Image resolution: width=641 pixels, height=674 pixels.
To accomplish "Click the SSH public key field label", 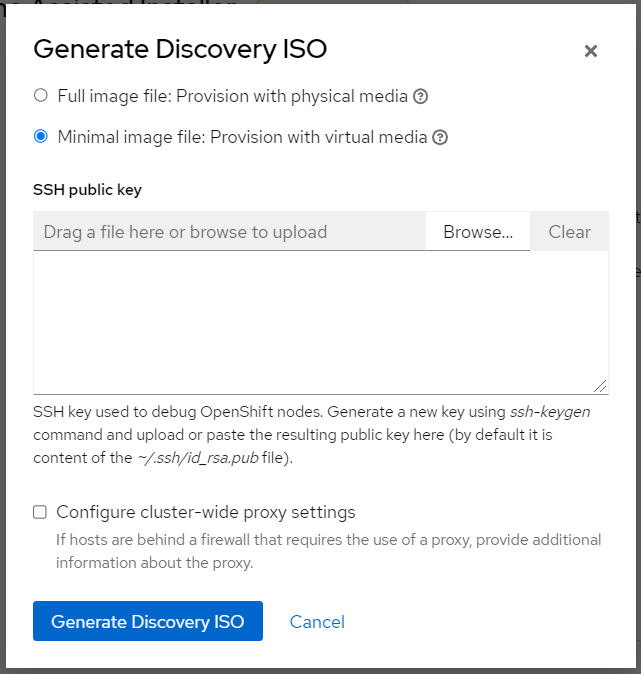I will 87,190.
